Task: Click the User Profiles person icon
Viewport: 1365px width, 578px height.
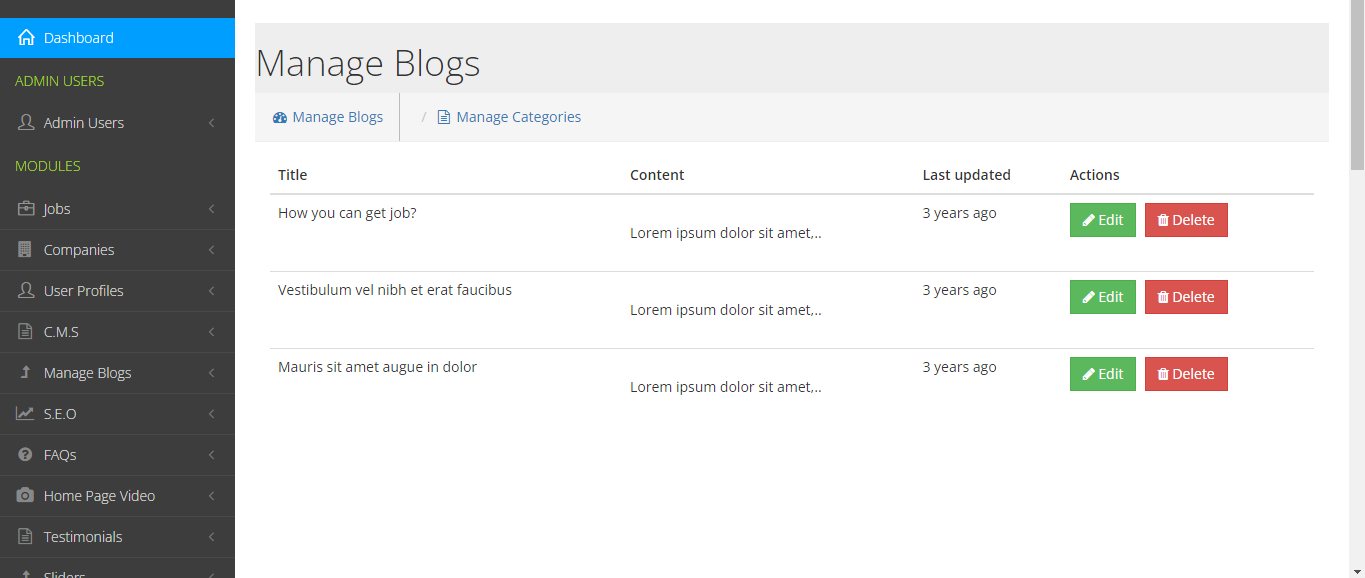Action: (x=26, y=291)
